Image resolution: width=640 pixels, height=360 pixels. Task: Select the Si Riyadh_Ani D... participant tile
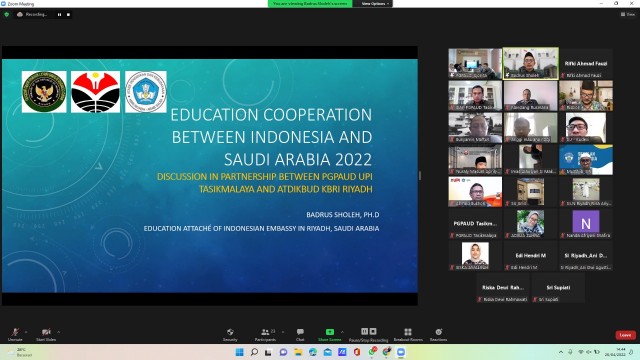coord(586,256)
